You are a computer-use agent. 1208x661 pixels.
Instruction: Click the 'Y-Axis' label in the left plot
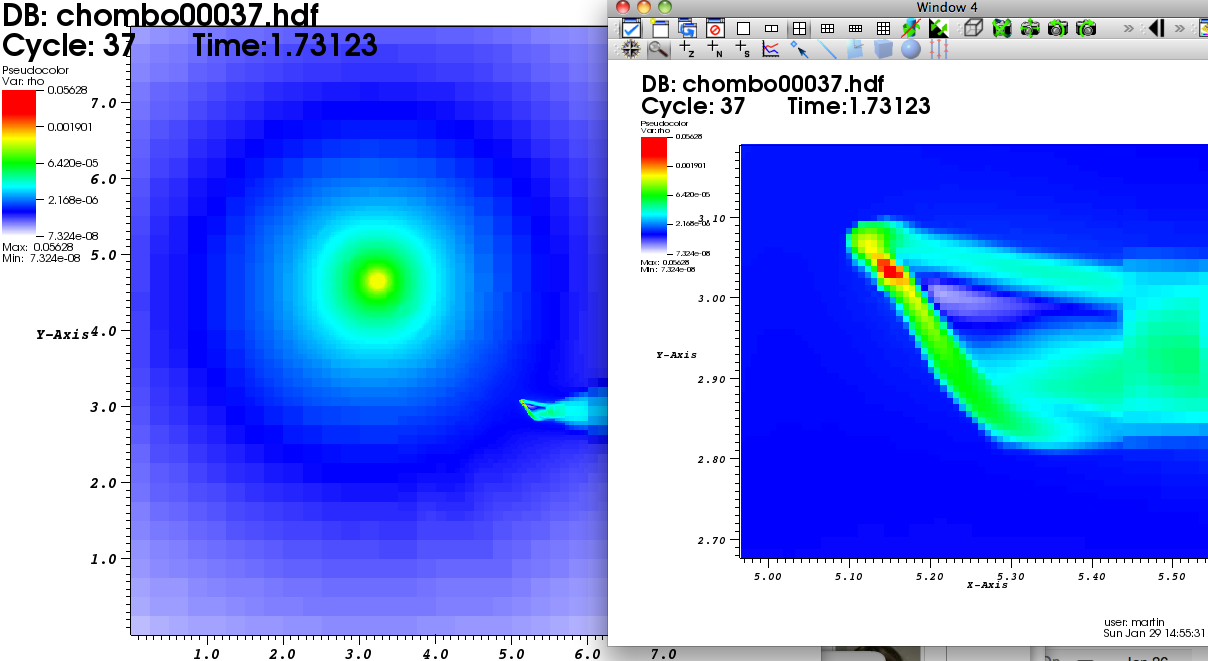click(x=63, y=334)
